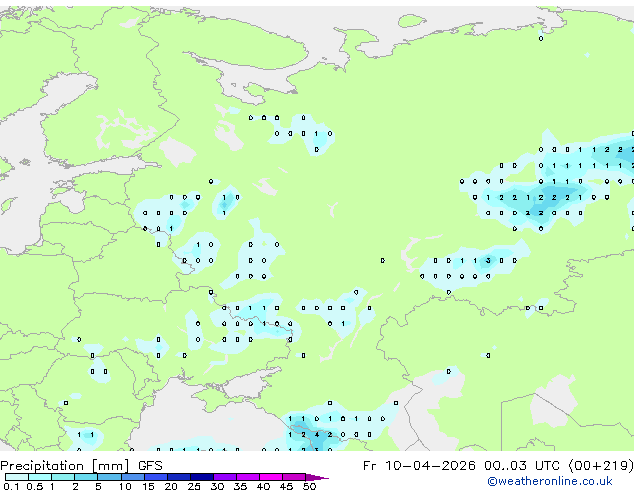Click the '20' legend label
The width and height of the screenshot is (634, 490).
[x=171, y=486]
